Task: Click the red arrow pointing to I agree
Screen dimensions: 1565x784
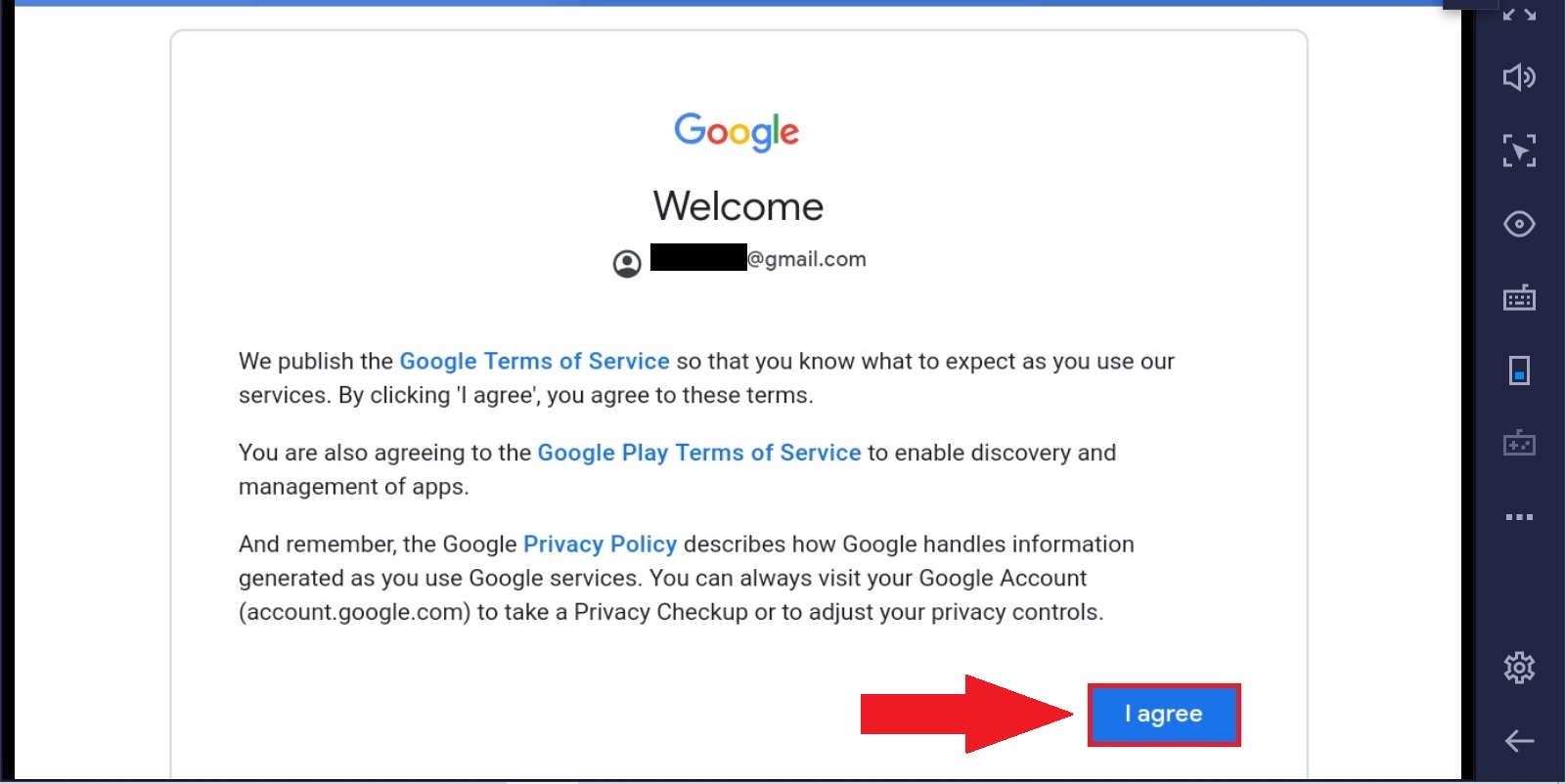Action: tap(966, 714)
